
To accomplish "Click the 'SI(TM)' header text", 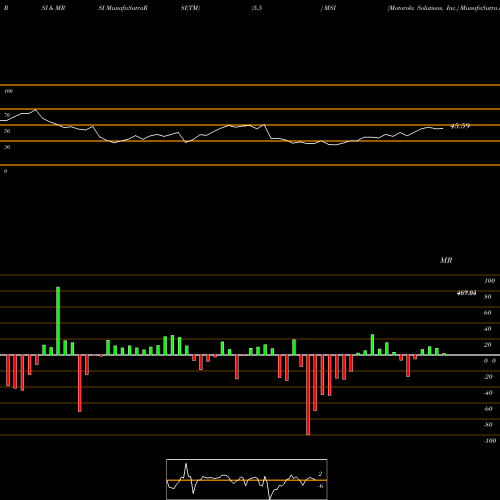I will point(190,8).
